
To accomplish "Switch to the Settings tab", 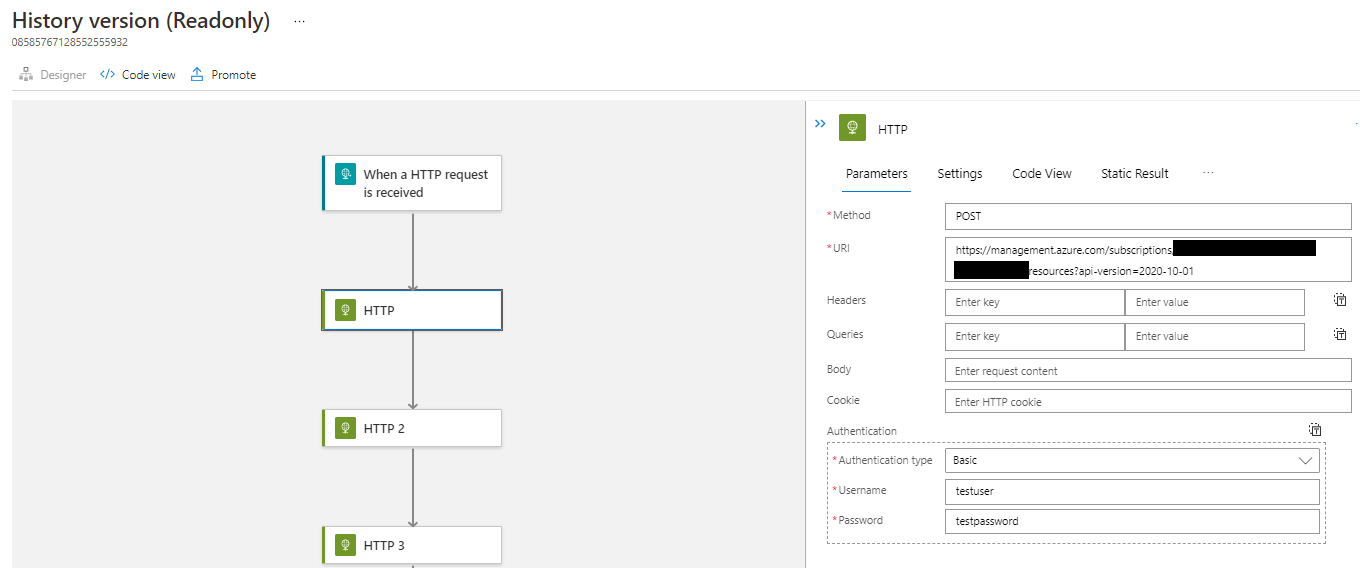I will tap(960, 174).
